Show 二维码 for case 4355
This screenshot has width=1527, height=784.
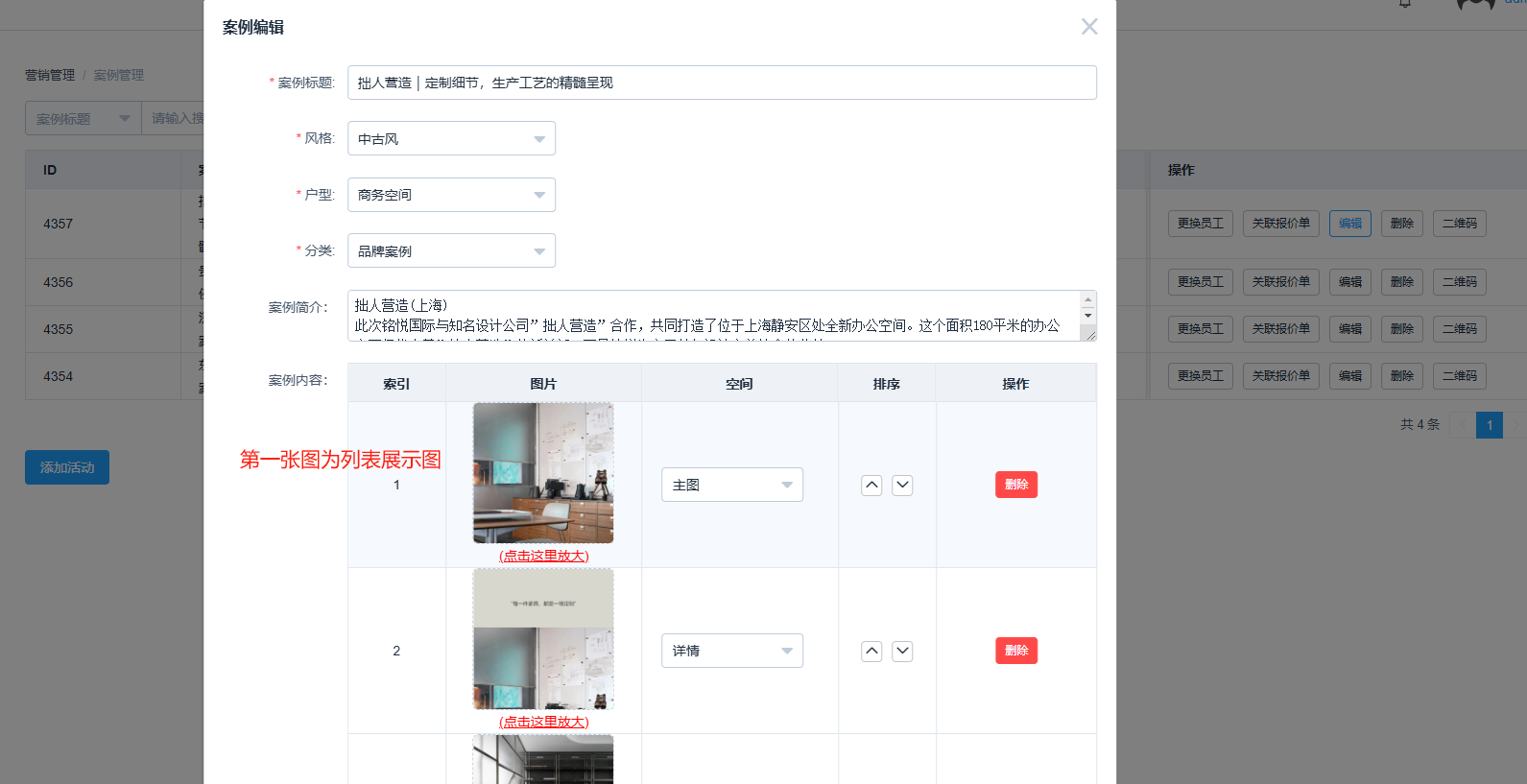point(1460,329)
